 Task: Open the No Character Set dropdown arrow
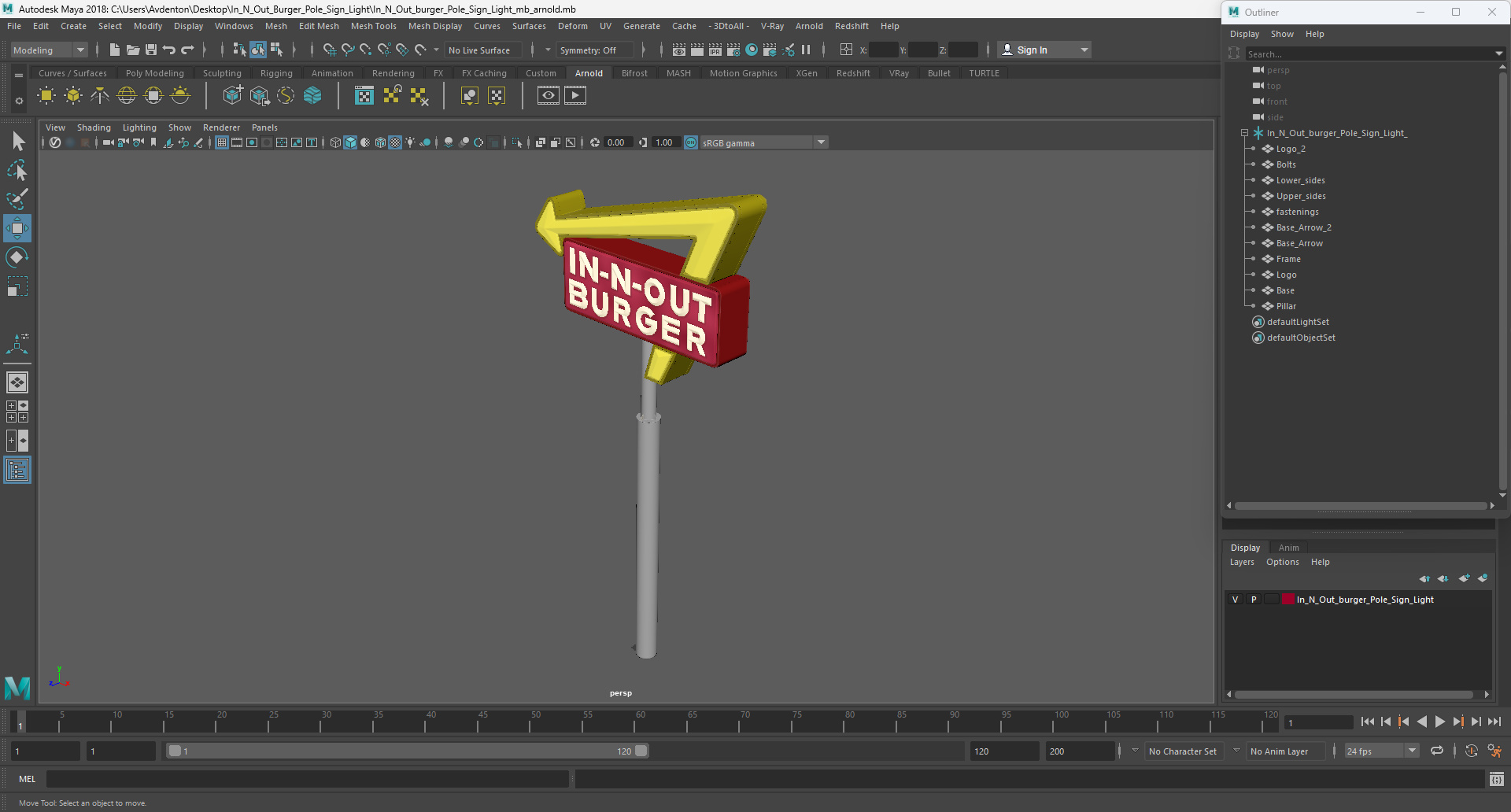tap(1135, 751)
